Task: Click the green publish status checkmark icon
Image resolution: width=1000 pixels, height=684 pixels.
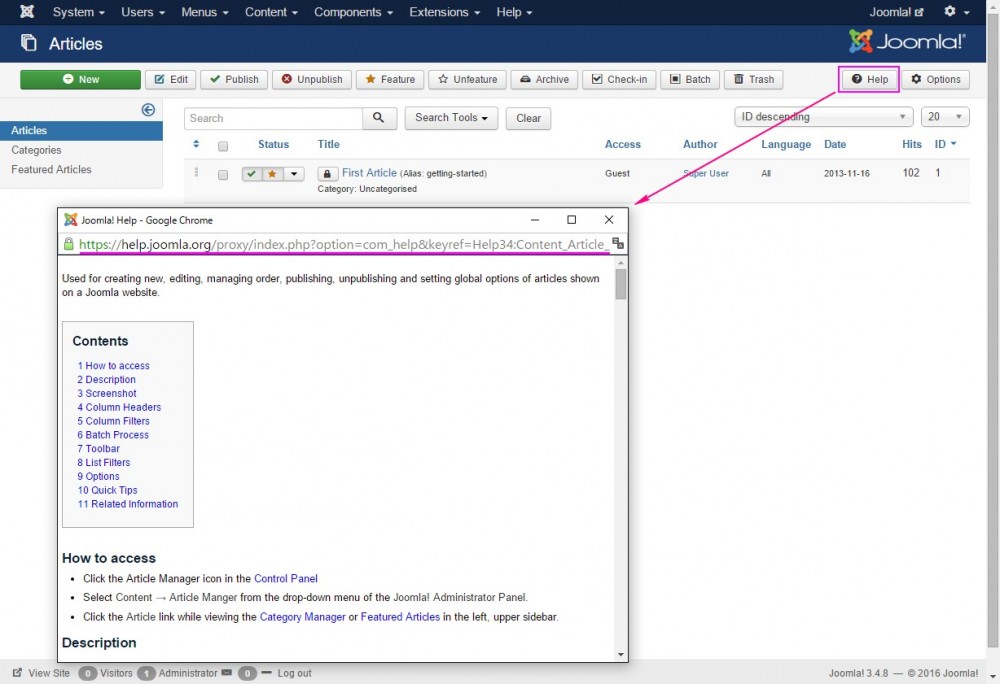Action: tap(252, 174)
